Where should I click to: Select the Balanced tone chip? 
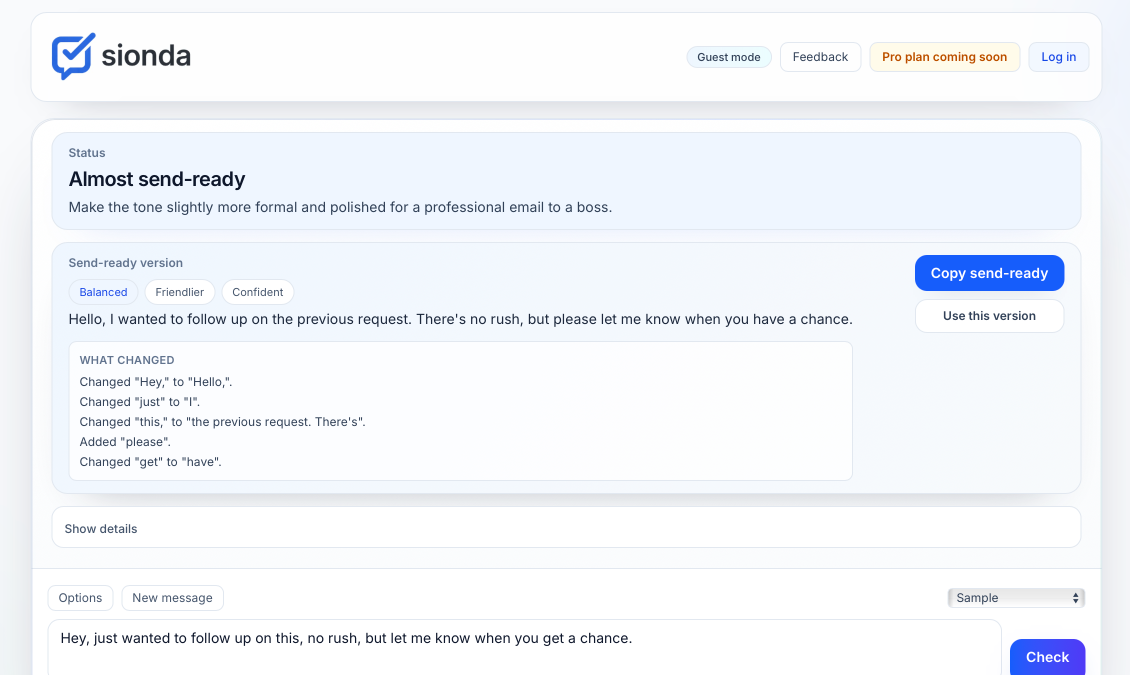pyautogui.click(x=104, y=292)
